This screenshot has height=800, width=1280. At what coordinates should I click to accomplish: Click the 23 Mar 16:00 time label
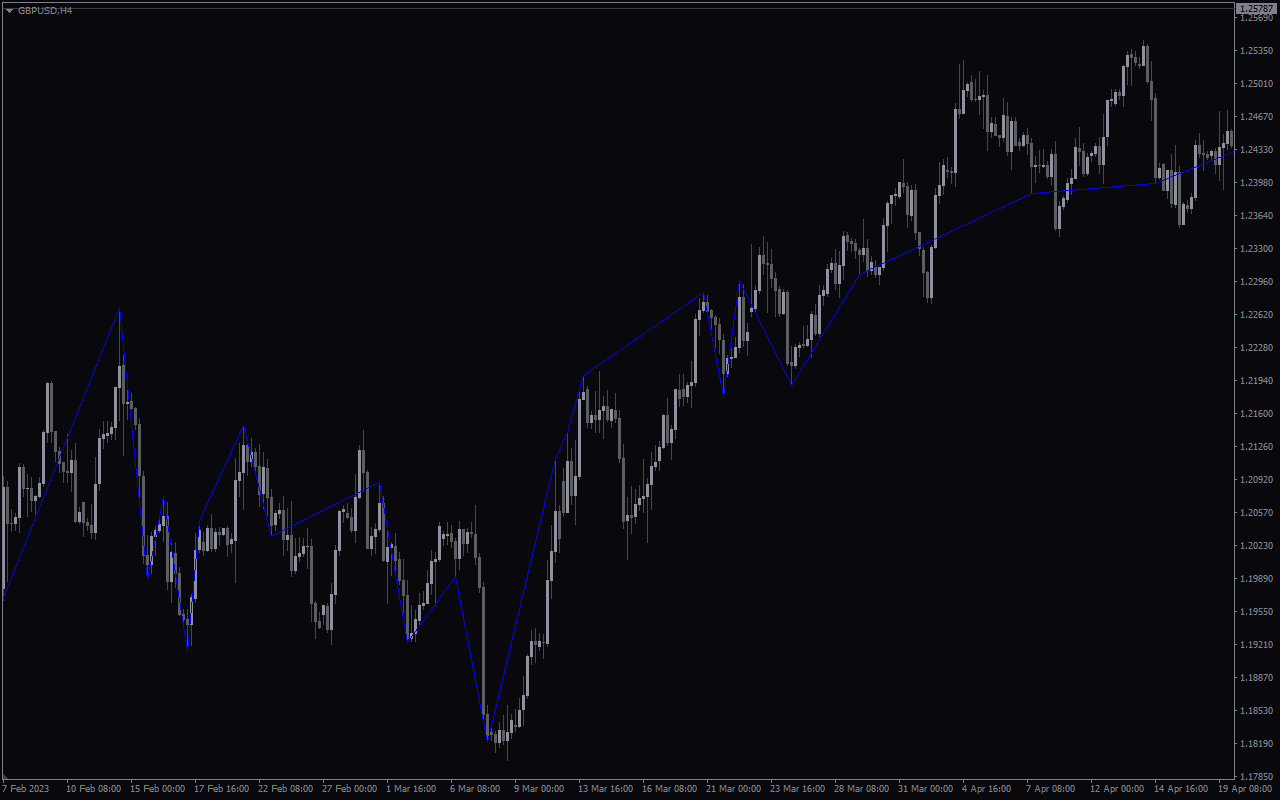[798, 788]
